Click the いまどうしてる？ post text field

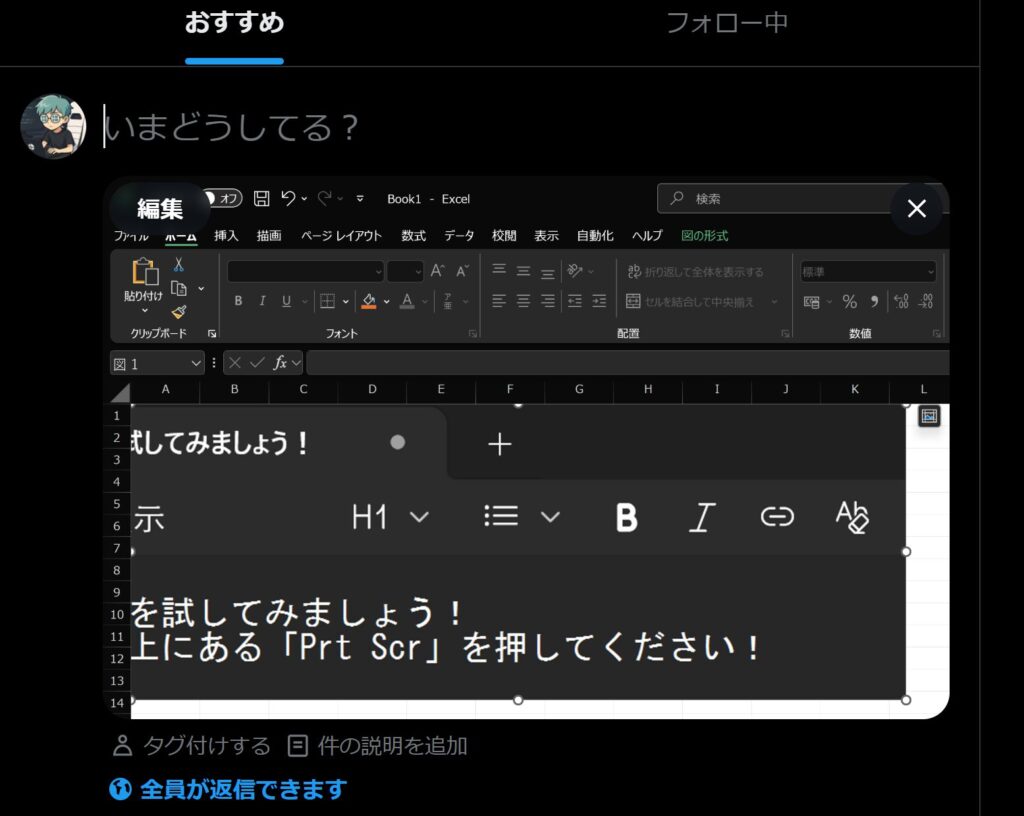[x=400, y=128]
